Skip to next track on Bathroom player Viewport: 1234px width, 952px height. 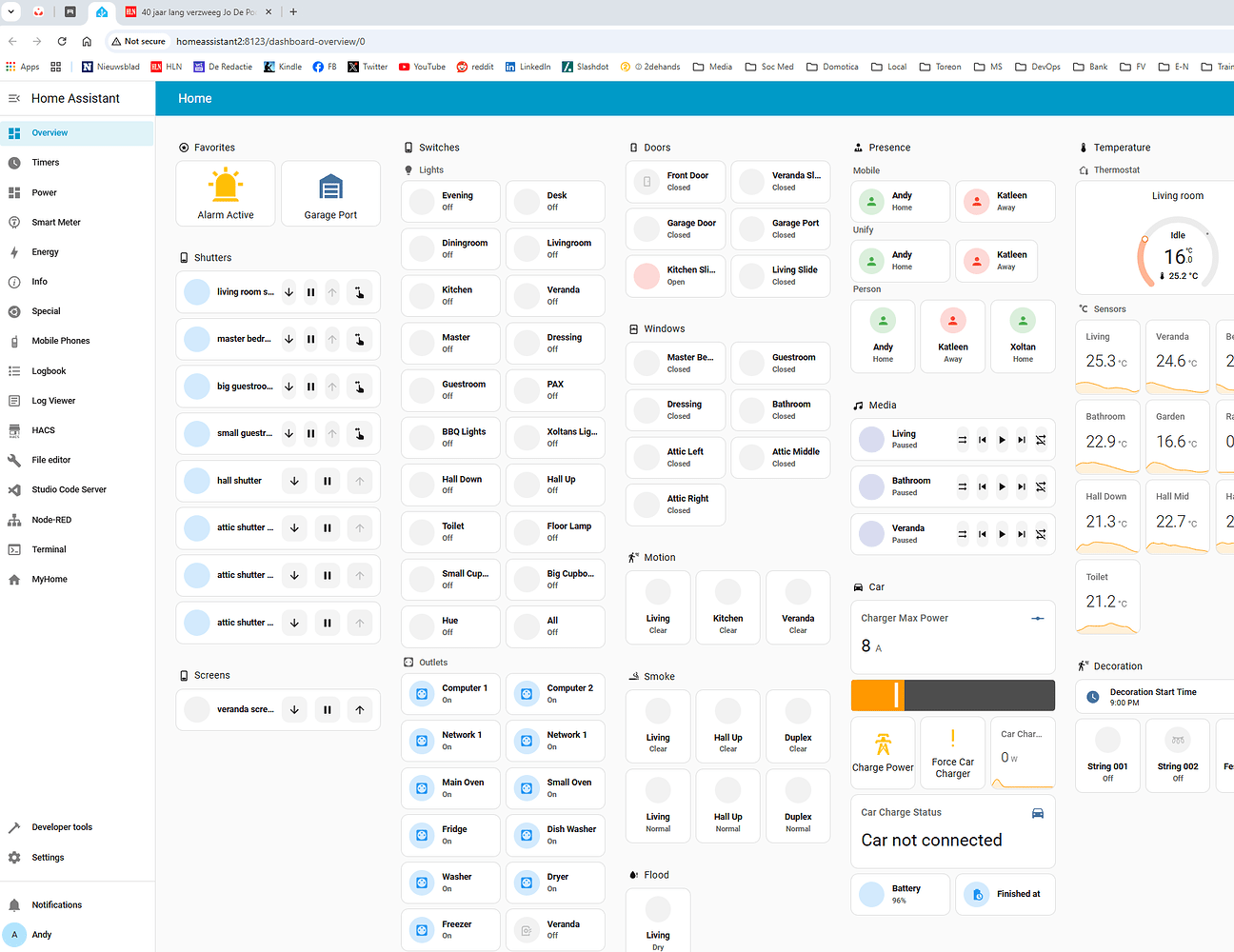tap(1022, 486)
